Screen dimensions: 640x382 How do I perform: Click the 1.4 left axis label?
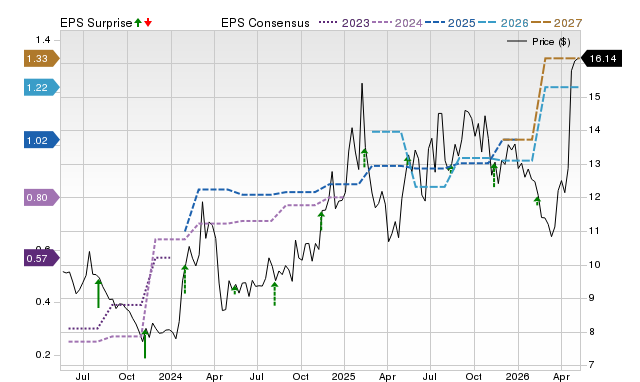point(43,40)
